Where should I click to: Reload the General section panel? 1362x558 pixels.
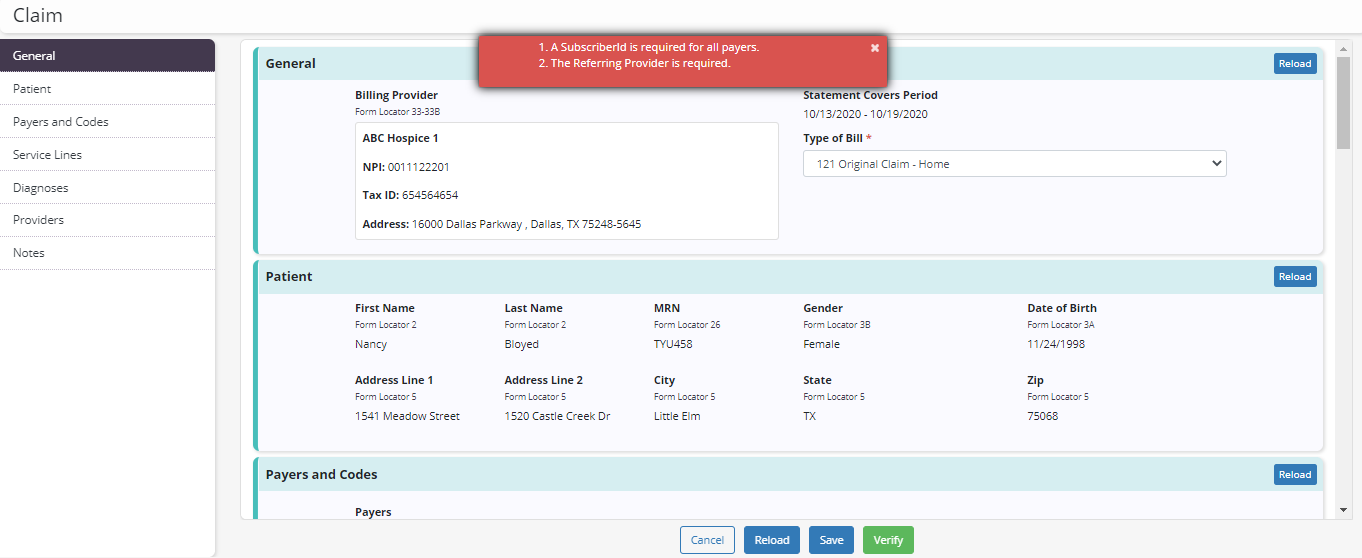click(1294, 64)
